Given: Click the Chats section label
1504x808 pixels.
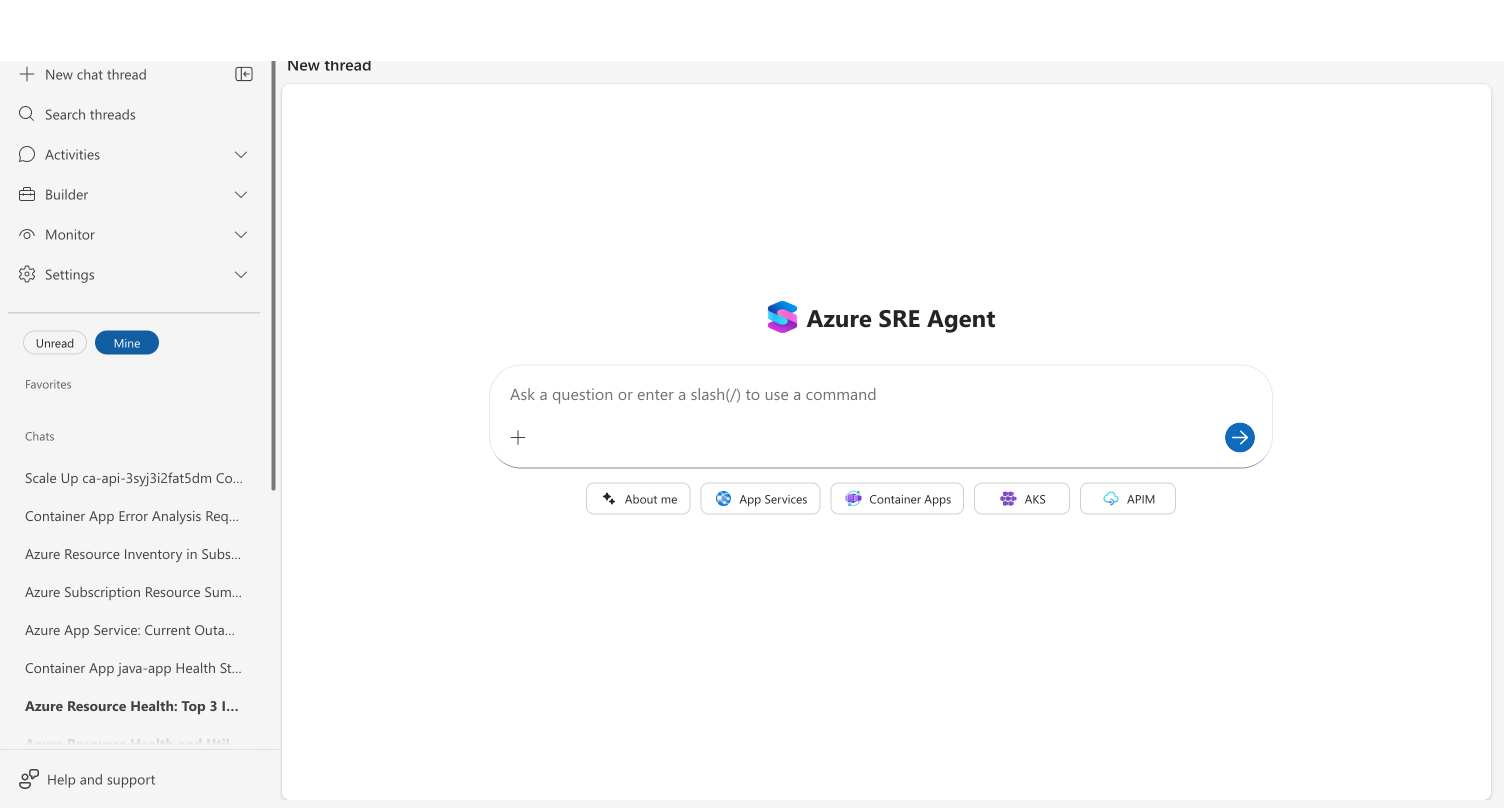Looking at the screenshot, I should [40, 436].
